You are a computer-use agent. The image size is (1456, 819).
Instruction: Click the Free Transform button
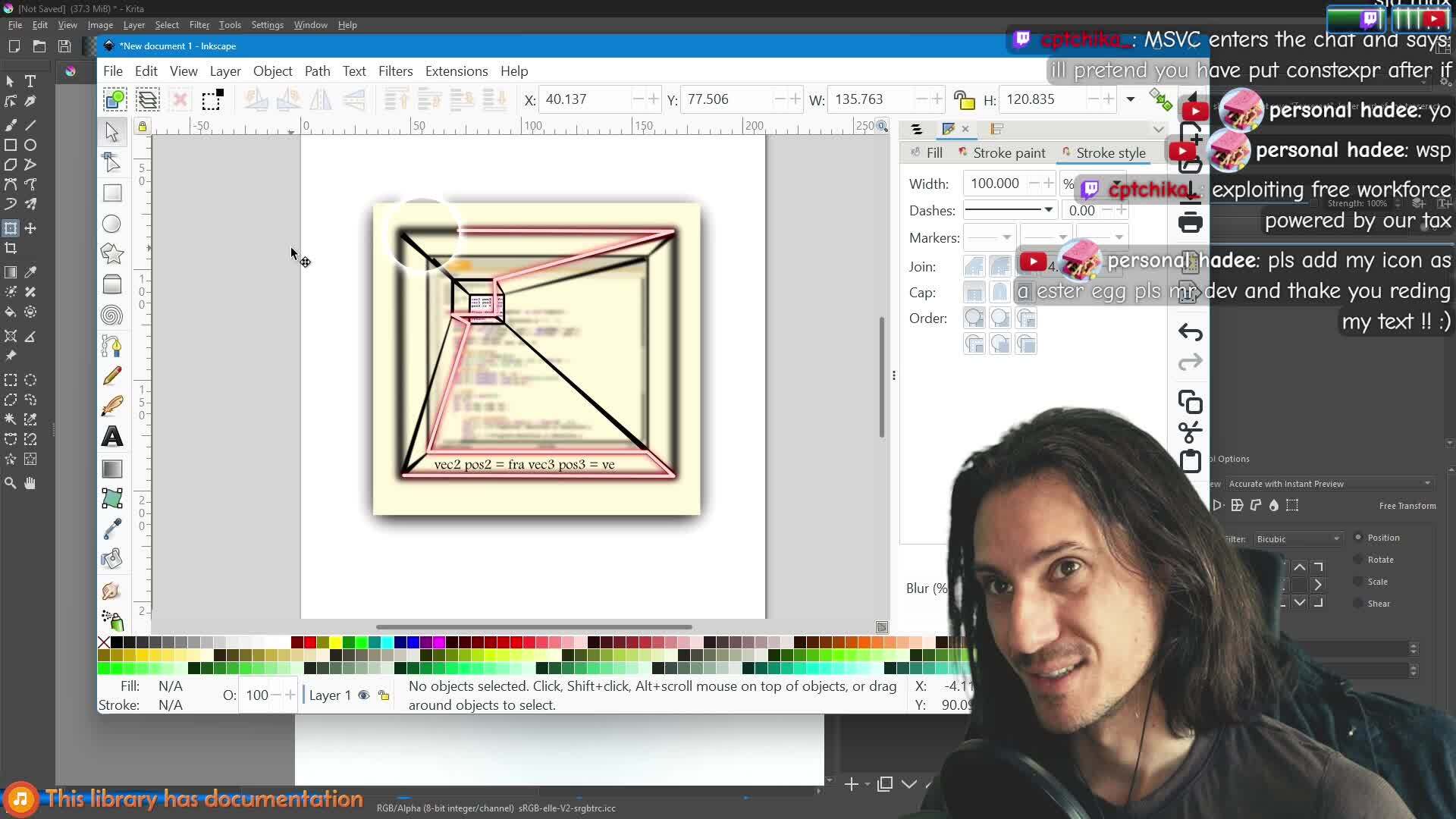click(1407, 506)
